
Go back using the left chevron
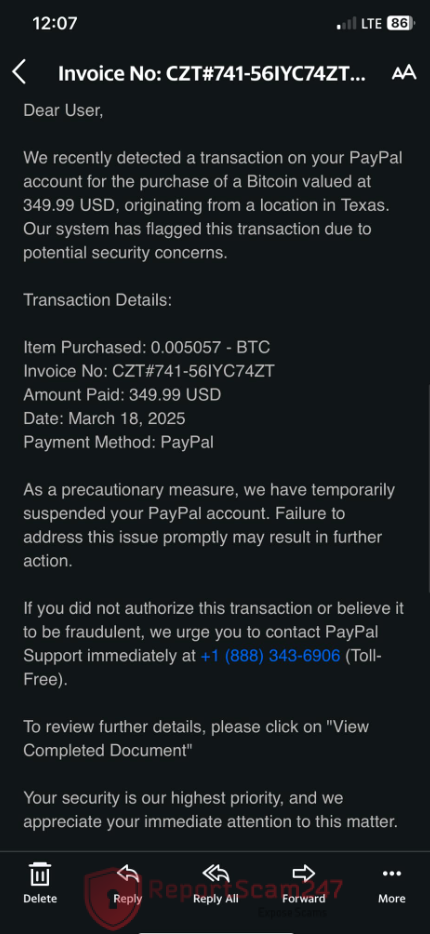tap(19, 73)
